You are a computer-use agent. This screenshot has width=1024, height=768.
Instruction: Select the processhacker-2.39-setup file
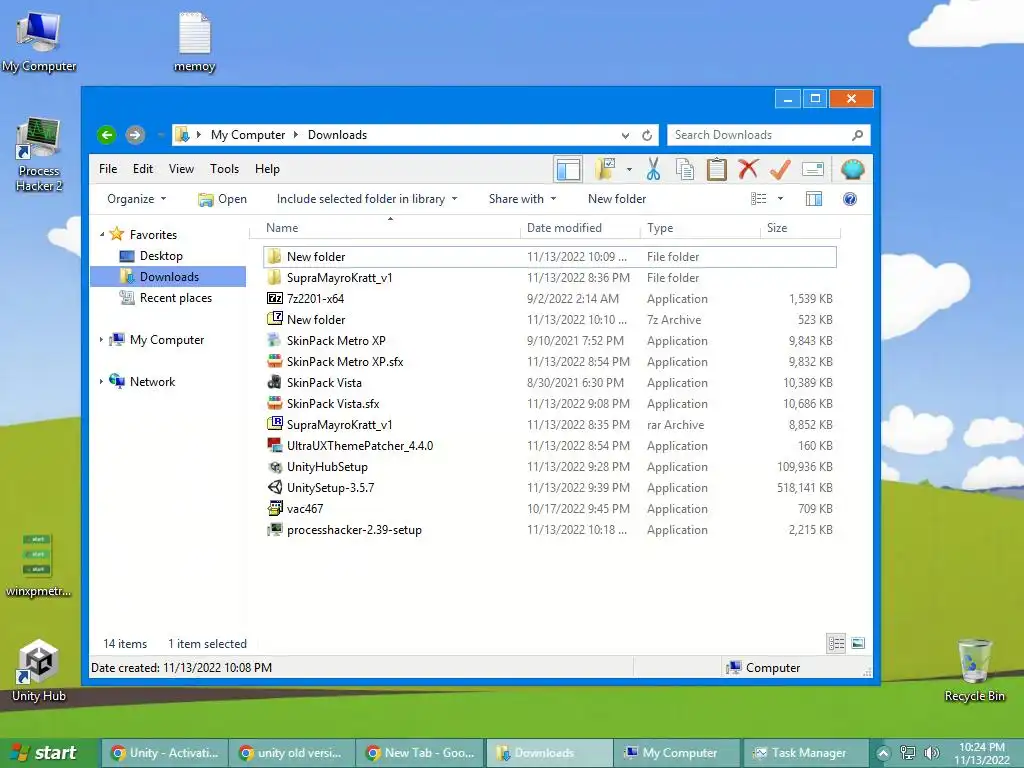click(550, 530)
